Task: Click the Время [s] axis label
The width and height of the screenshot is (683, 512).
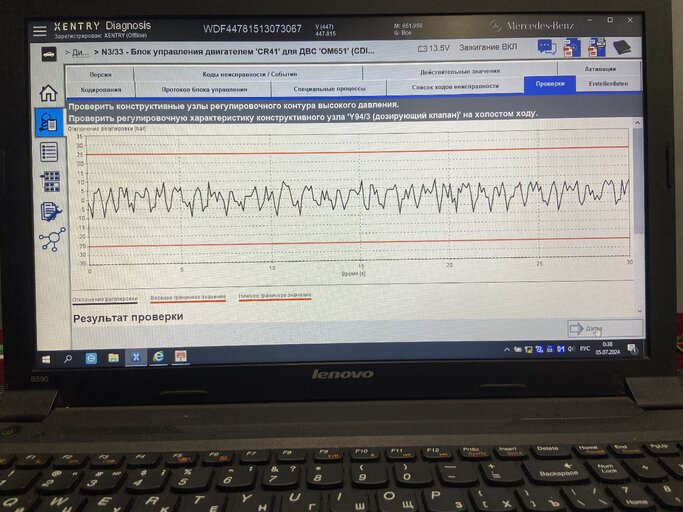Action: (353, 273)
